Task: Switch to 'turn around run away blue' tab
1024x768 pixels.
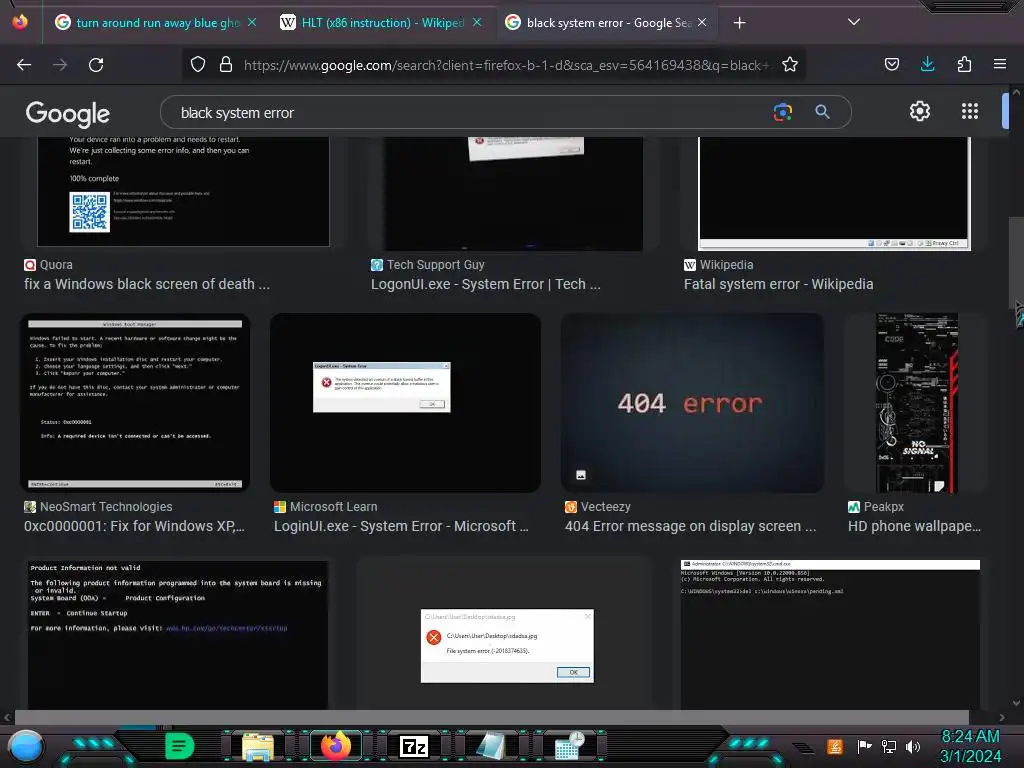Action: tap(155, 23)
